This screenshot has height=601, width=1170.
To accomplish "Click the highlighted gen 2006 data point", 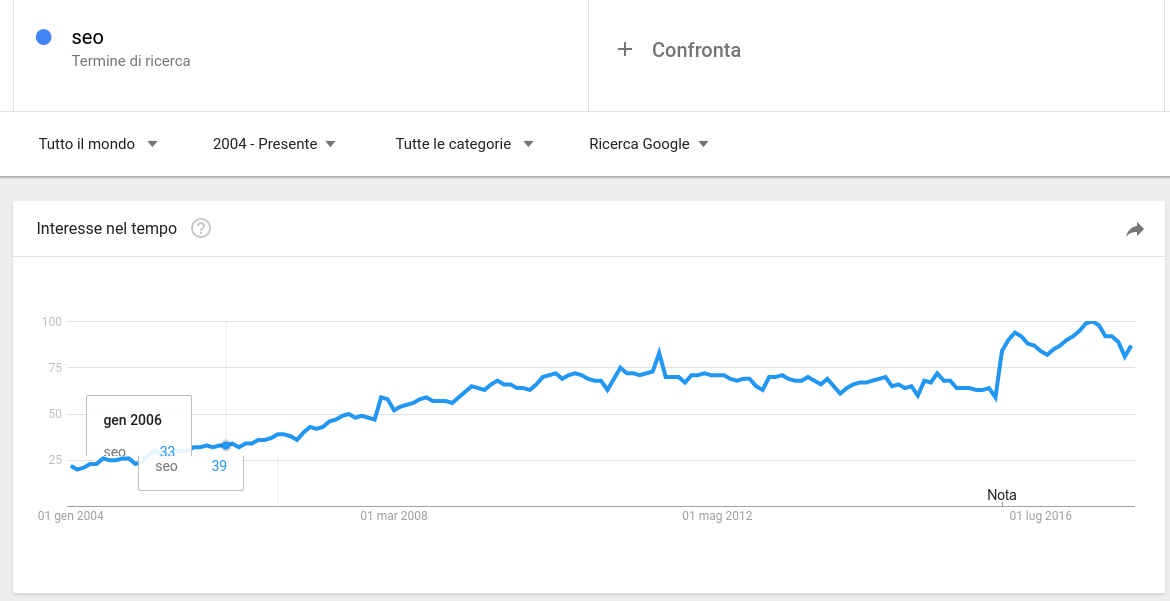I will pos(226,445).
